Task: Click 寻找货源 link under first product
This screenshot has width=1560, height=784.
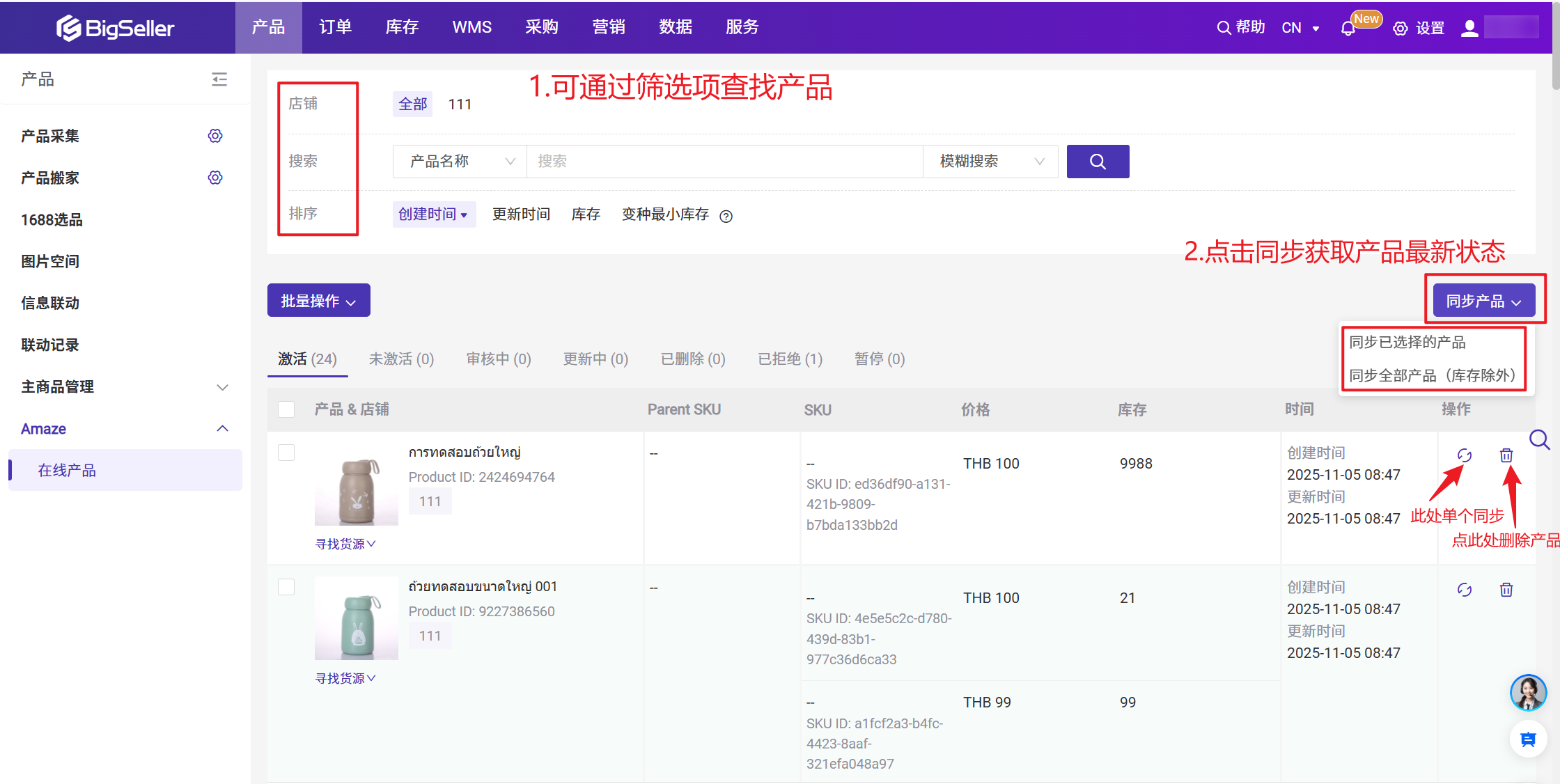Action: pyautogui.click(x=345, y=544)
